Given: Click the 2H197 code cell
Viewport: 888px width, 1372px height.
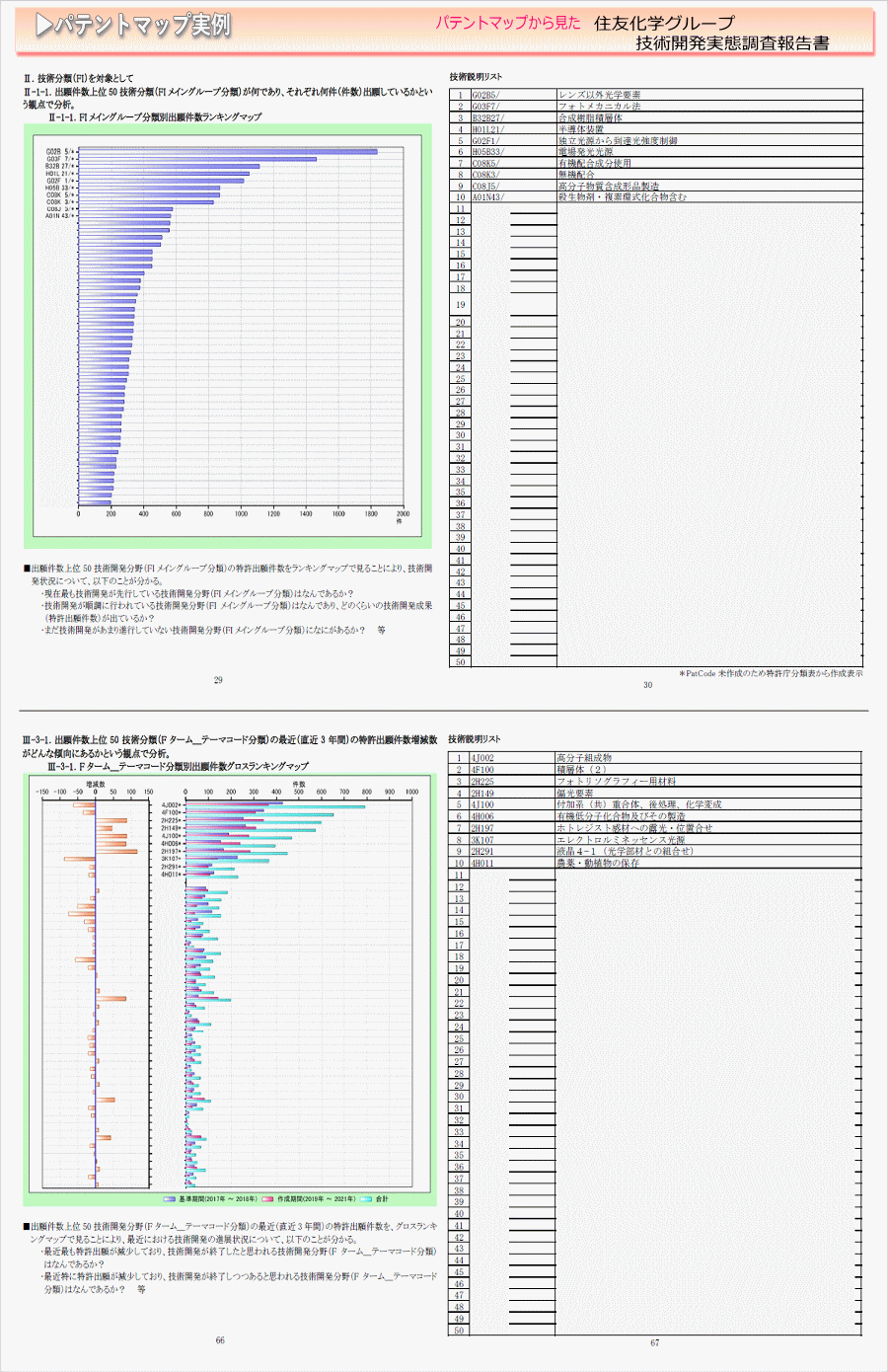Looking at the screenshot, I should point(512,828).
